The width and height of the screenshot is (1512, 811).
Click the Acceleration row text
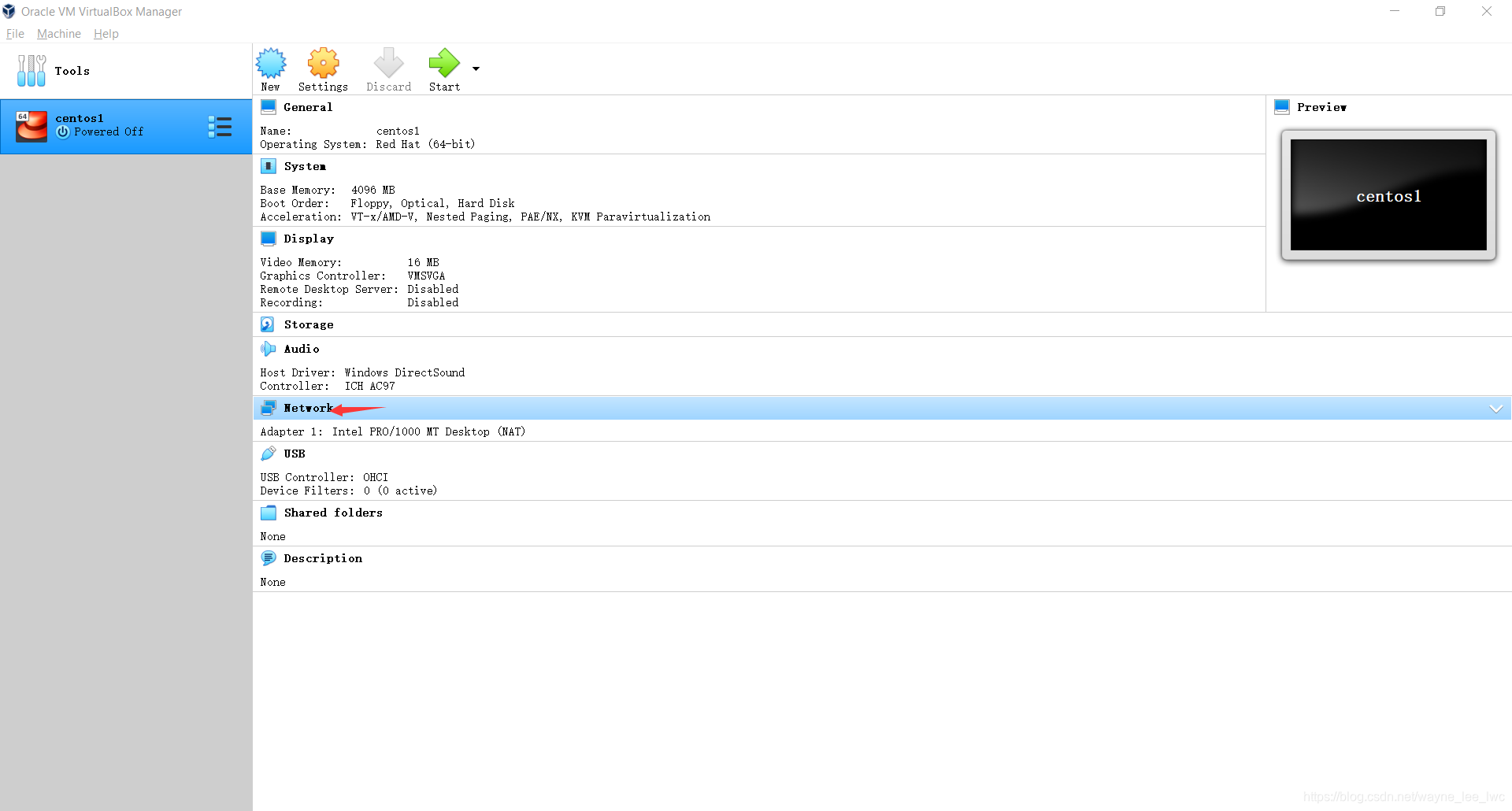(485, 217)
